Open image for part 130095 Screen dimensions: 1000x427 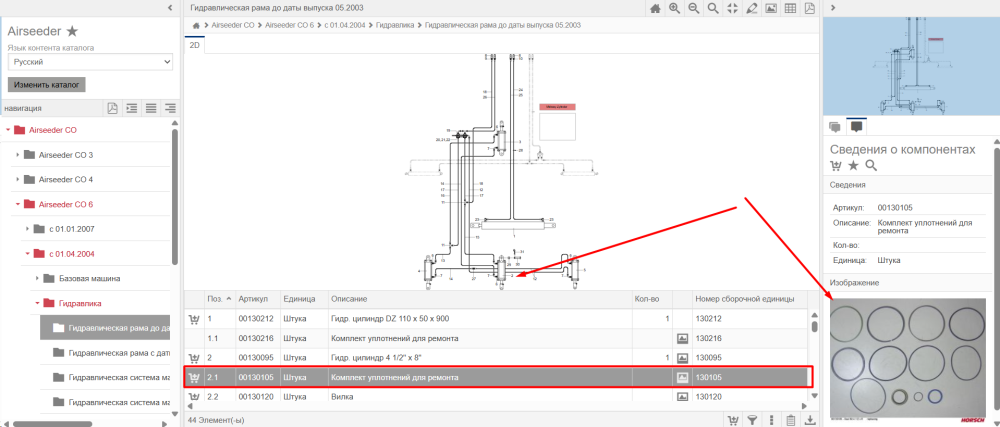(682, 358)
